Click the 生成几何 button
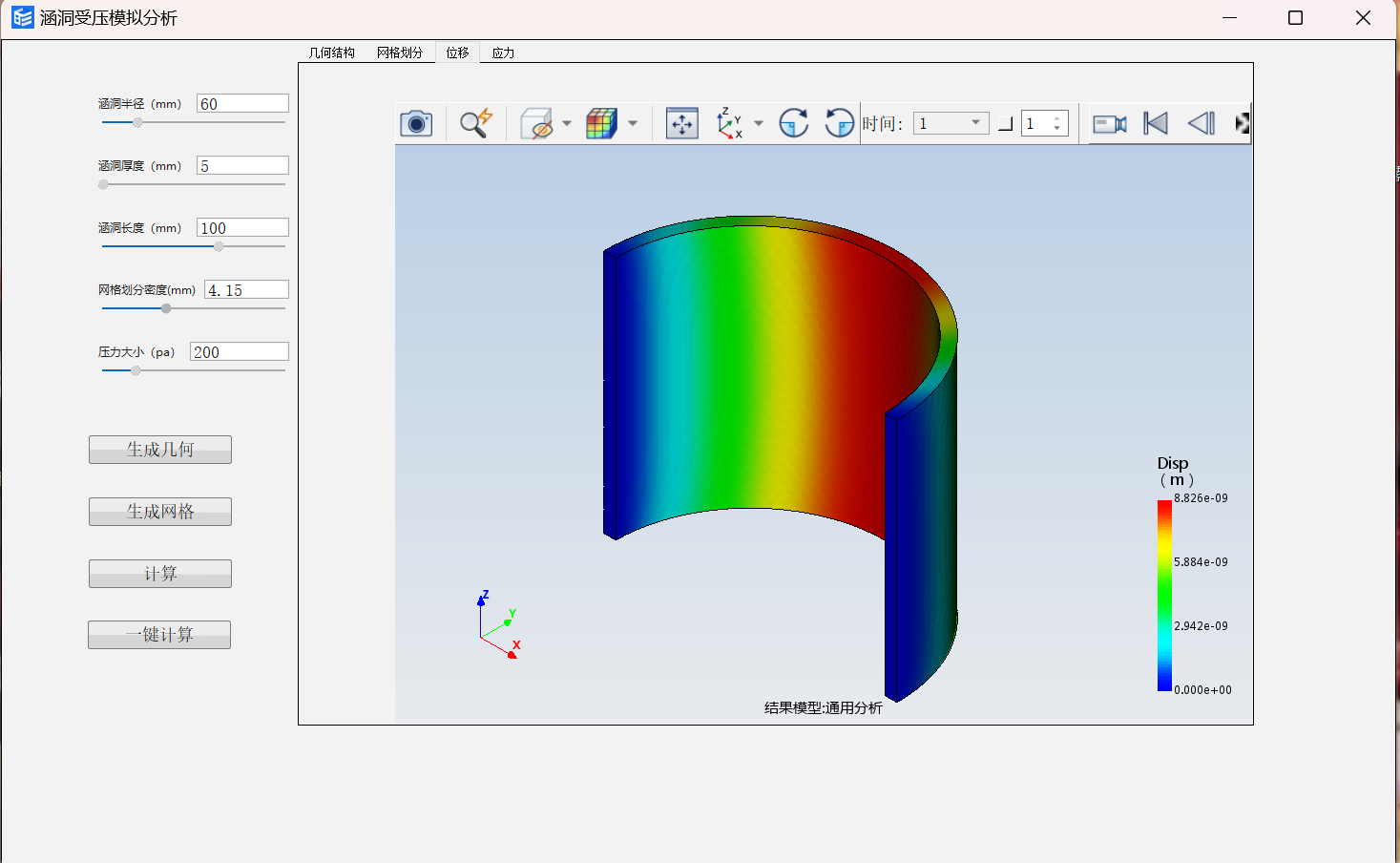 (160, 450)
